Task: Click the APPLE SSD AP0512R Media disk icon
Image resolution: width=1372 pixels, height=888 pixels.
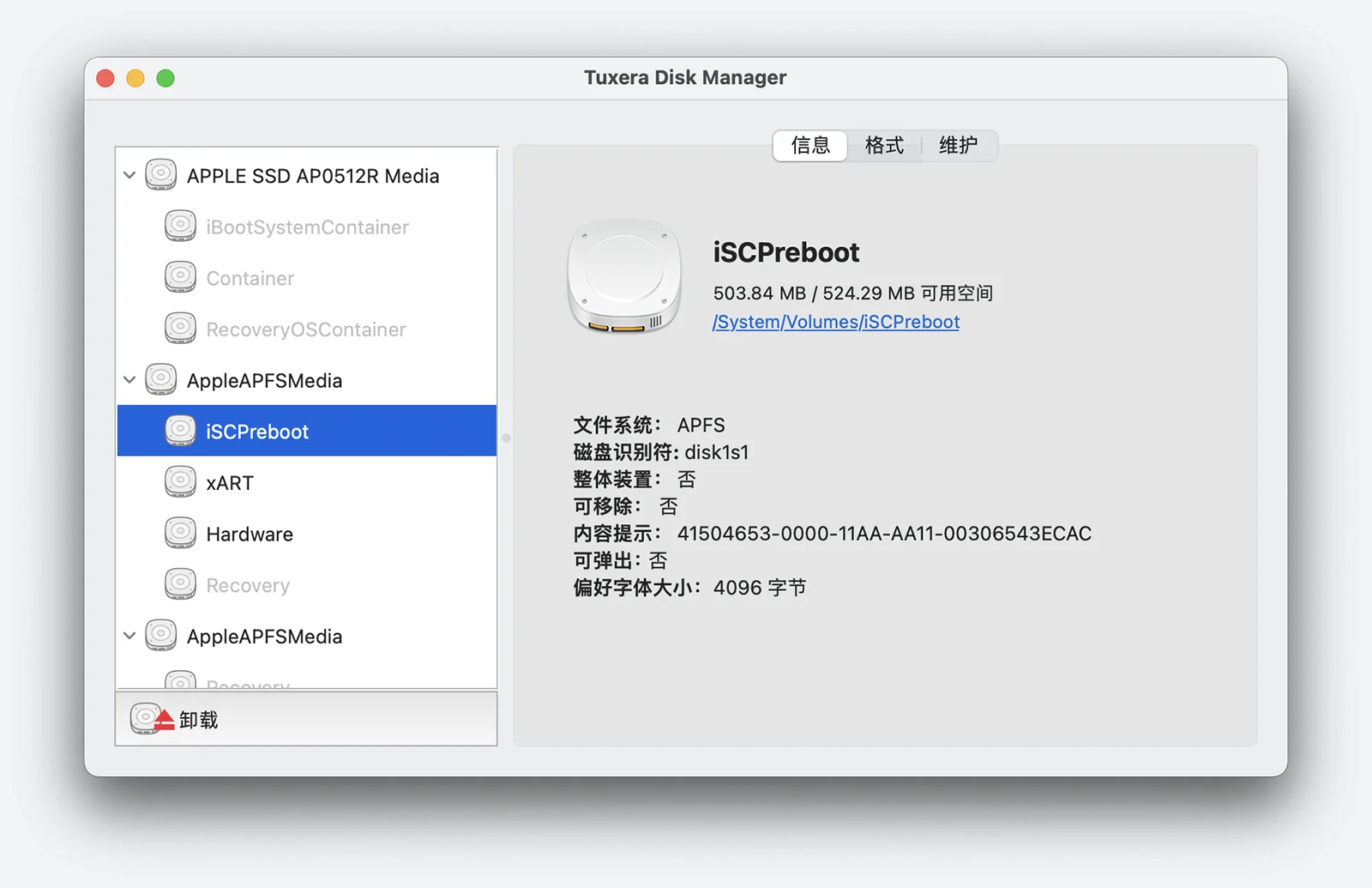Action: click(161, 175)
